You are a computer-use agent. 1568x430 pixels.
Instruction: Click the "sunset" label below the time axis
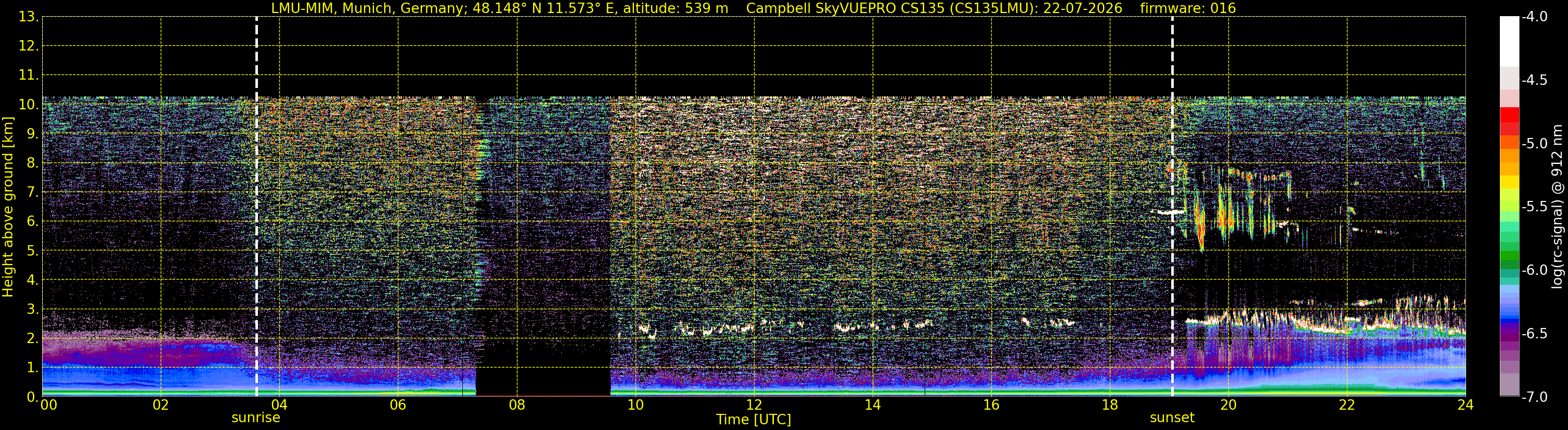pos(1172,418)
